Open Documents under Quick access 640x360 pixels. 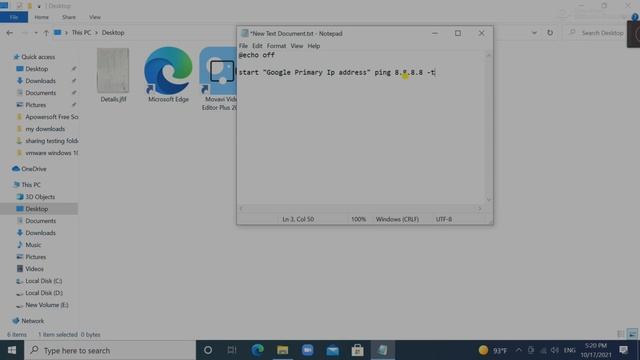click(x=40, y=93)
